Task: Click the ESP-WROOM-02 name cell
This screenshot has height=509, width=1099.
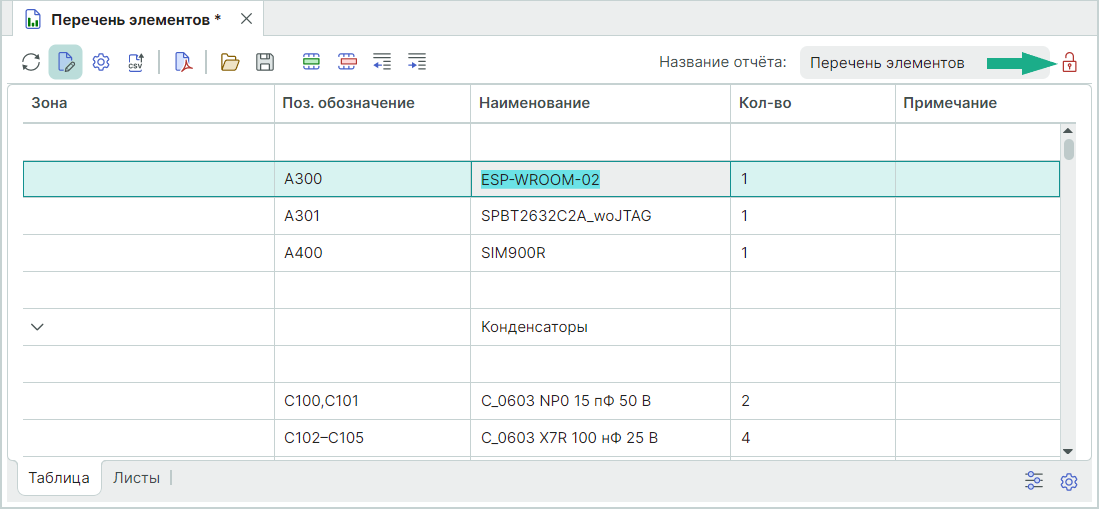Action: (600, 179)
